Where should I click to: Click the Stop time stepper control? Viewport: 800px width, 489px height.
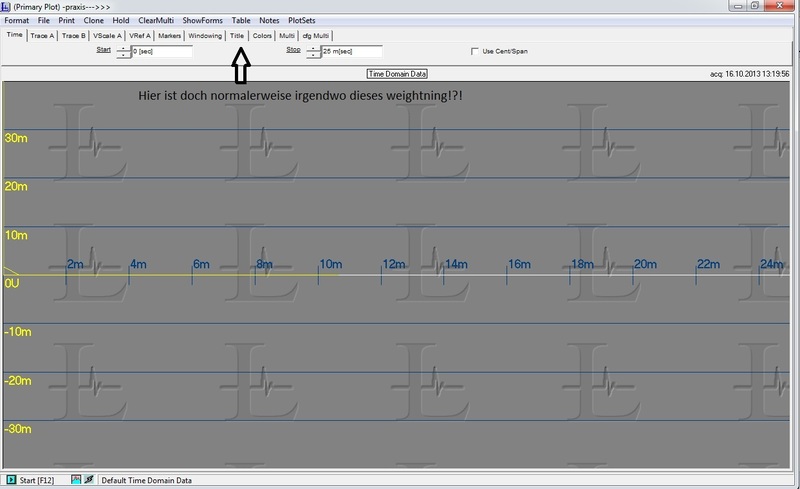[x=313, y=51]
